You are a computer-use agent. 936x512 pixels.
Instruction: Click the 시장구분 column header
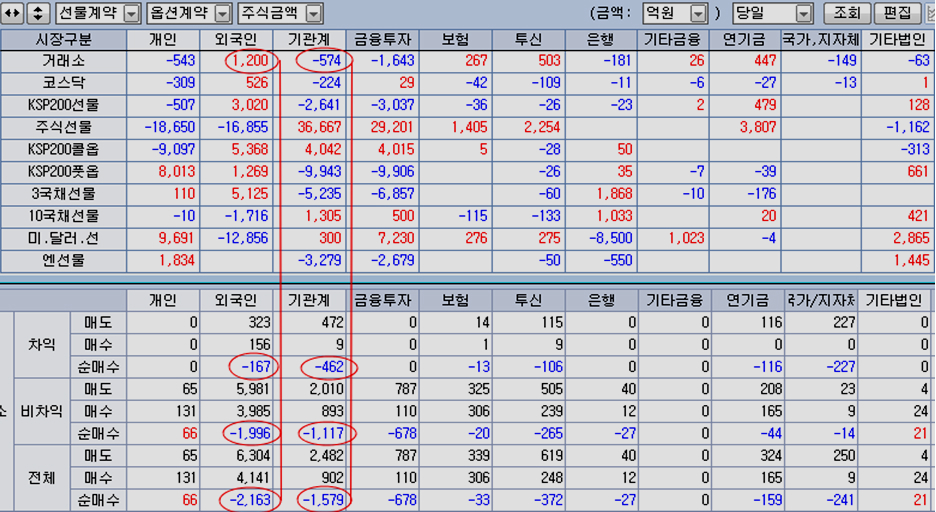63,40
